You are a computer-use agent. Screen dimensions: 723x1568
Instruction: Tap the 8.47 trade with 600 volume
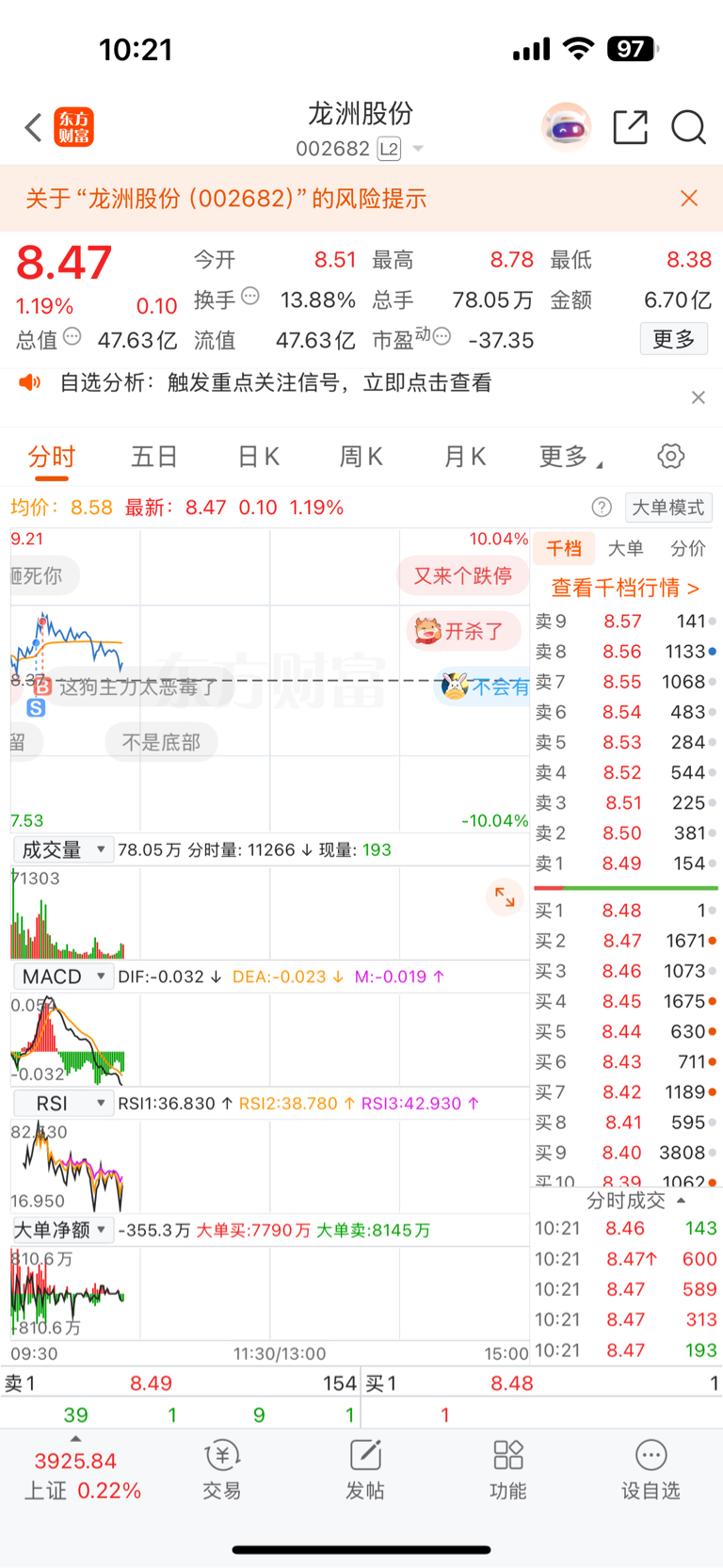pyautogui.click(x=626, y=1259)
